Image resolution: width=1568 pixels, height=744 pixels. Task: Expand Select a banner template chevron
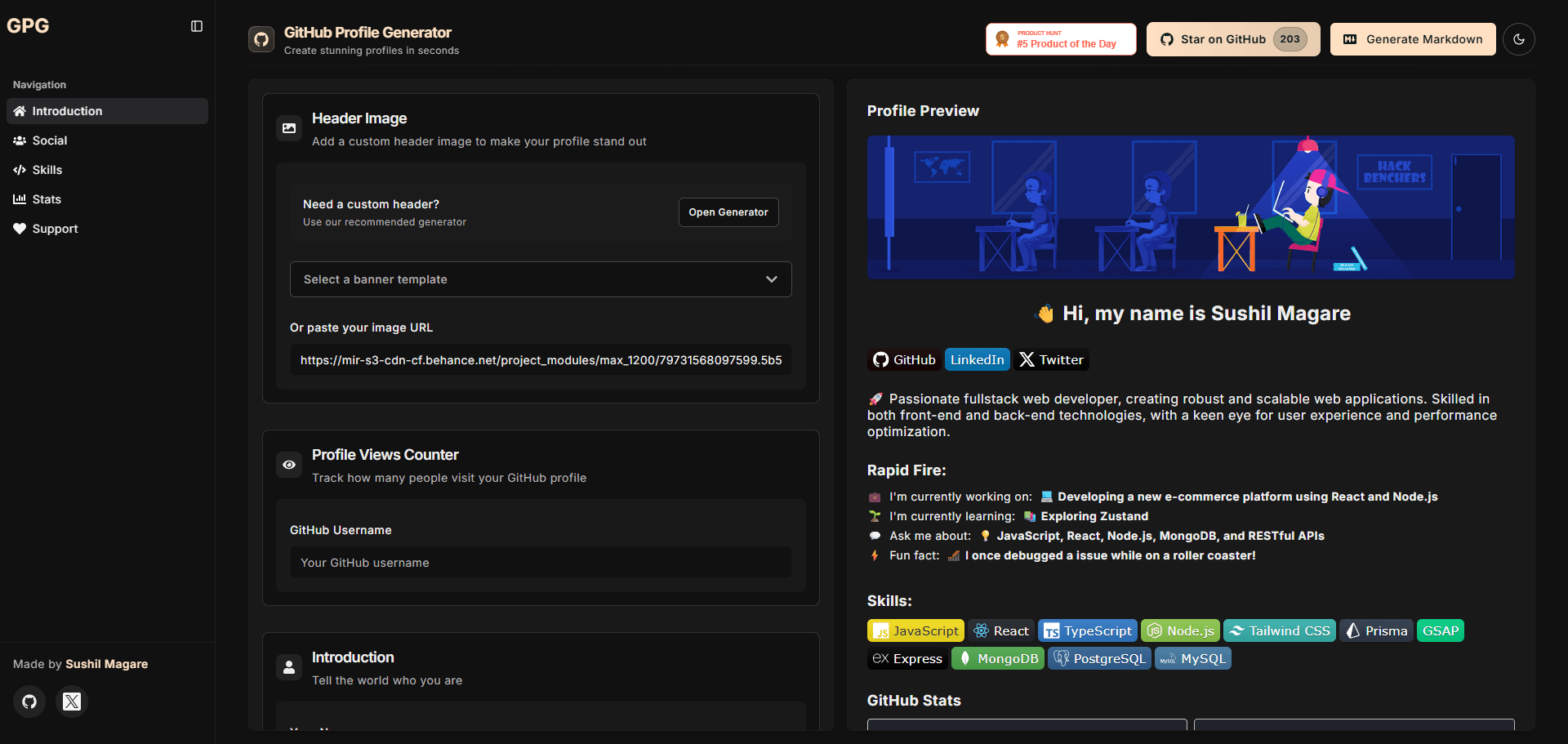click(771, 279)
